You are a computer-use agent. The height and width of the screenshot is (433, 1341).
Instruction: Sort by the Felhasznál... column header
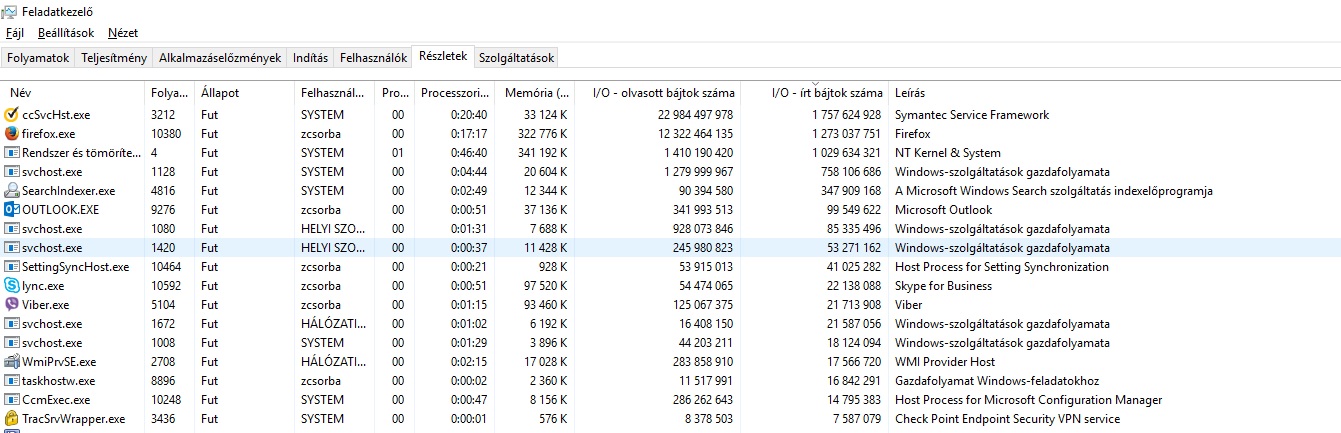click(x=335, y=93)
